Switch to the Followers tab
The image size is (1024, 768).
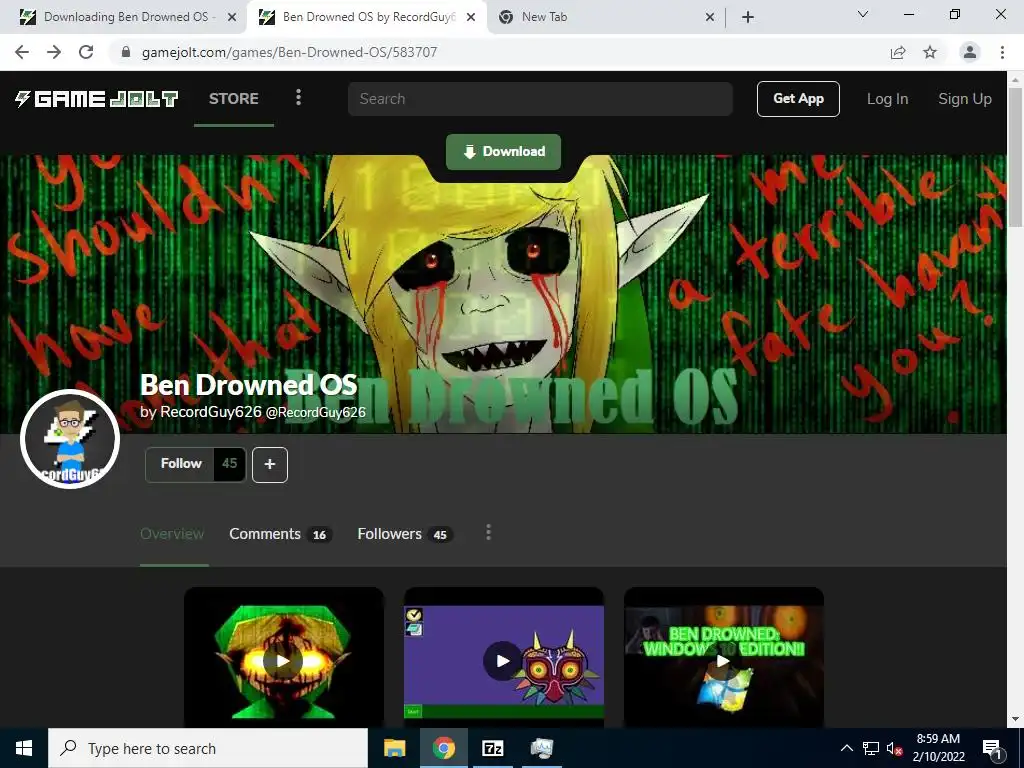click(405, 534)
